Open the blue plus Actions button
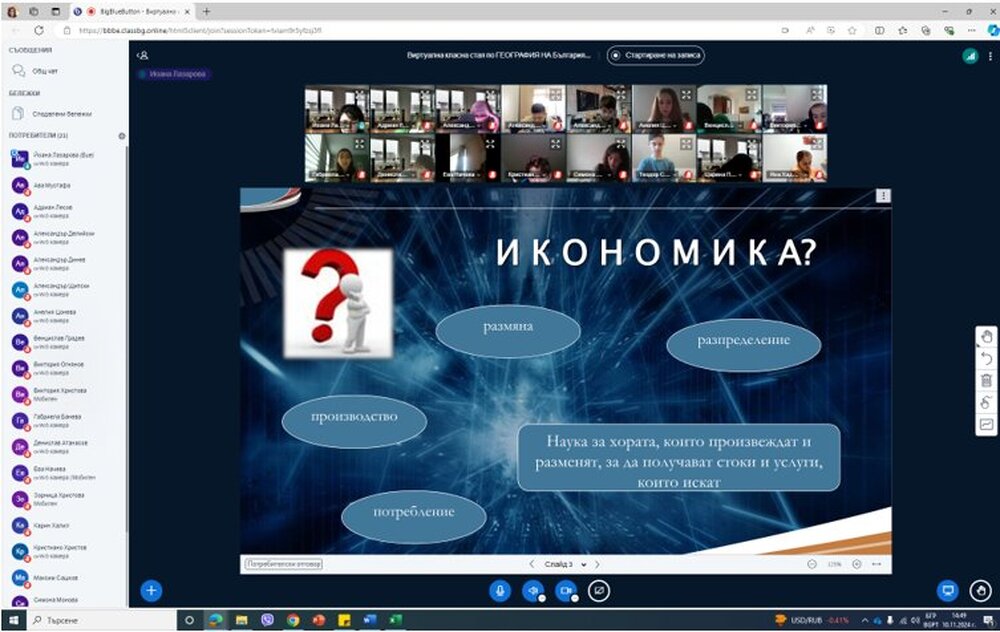1000x632 pixels. tap(151, 590)
